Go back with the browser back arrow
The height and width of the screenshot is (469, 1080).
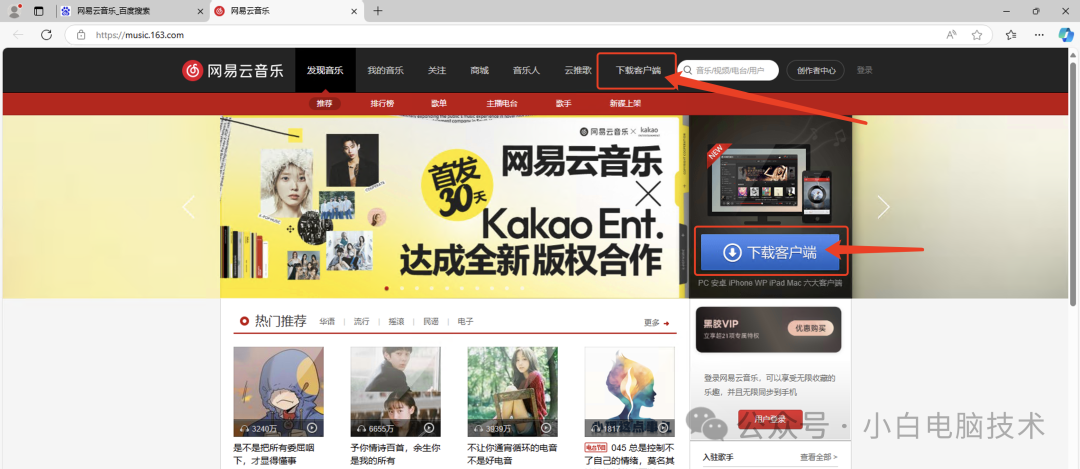coord(19,34)
